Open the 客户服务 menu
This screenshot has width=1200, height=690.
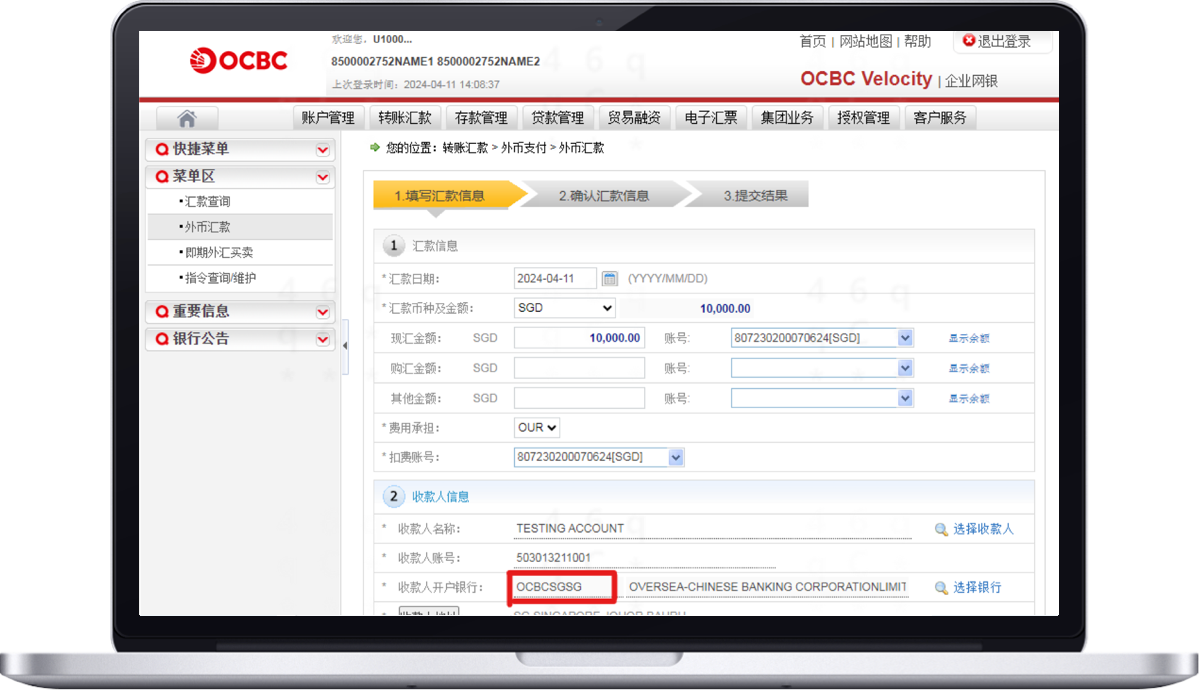[940, 118]
